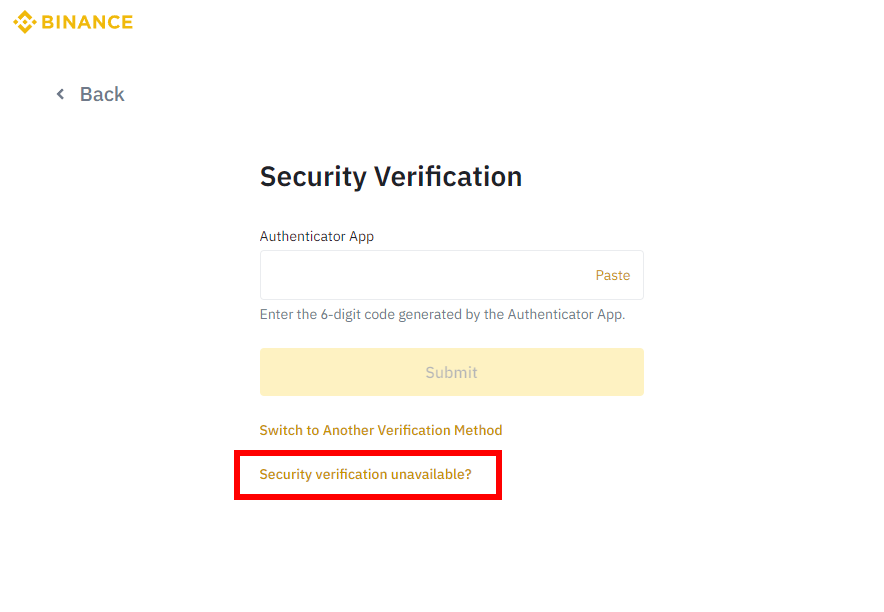Click the left edge of the code input box

tap(268, 275)
